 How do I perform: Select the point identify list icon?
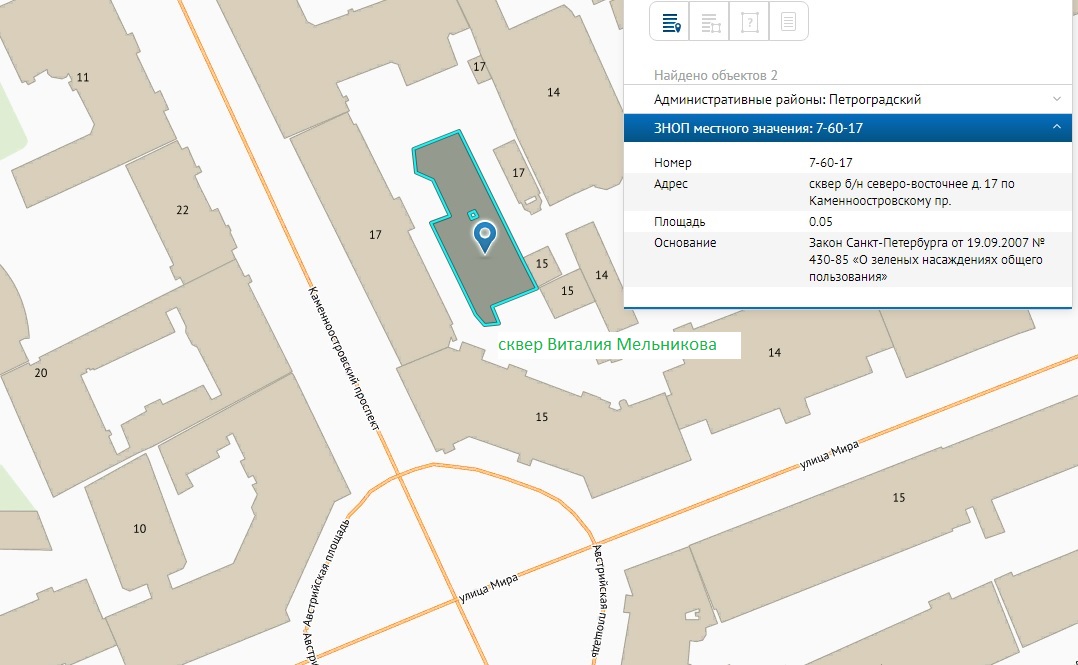tap(670, 22)
